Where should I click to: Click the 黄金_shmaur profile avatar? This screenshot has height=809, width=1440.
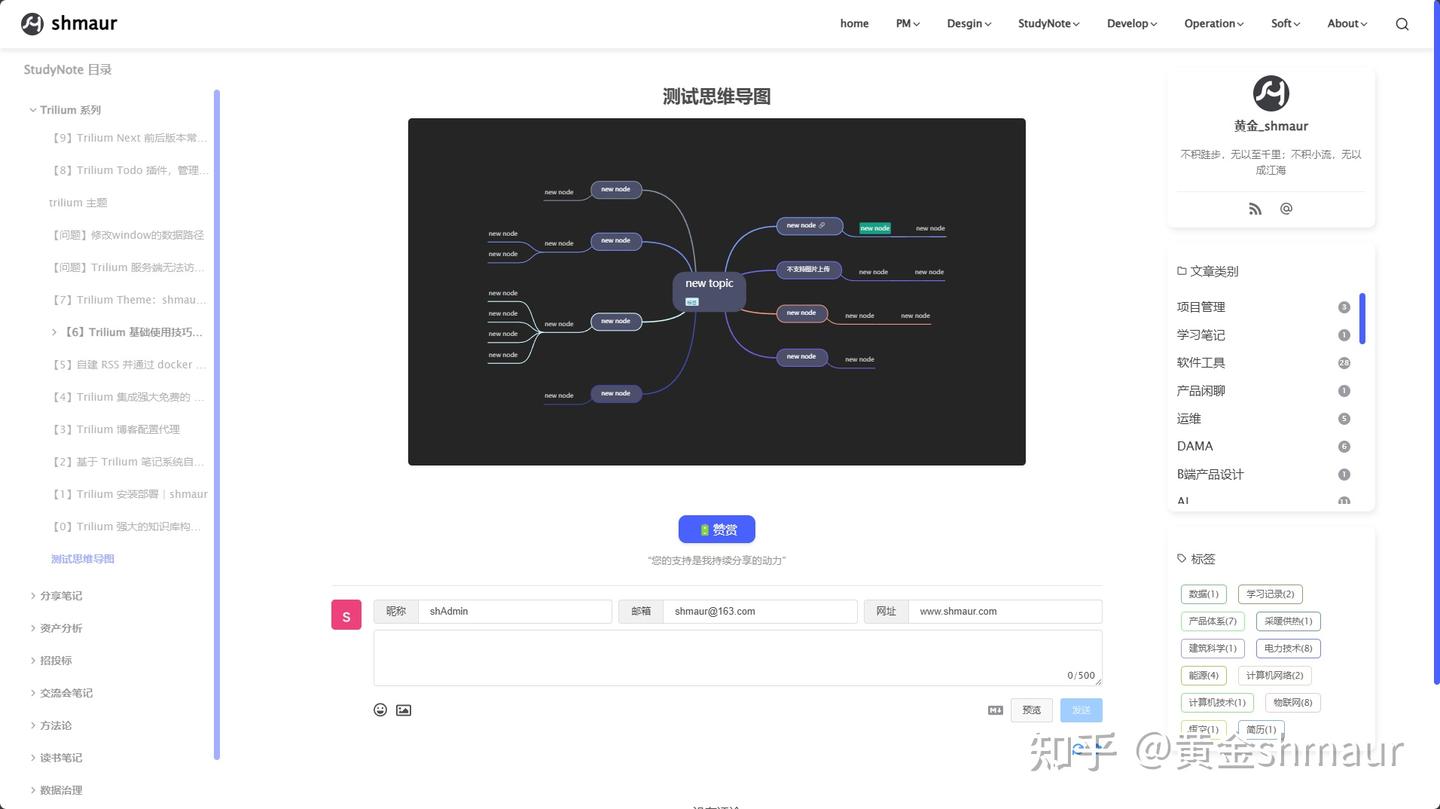tap(1270, 93)
